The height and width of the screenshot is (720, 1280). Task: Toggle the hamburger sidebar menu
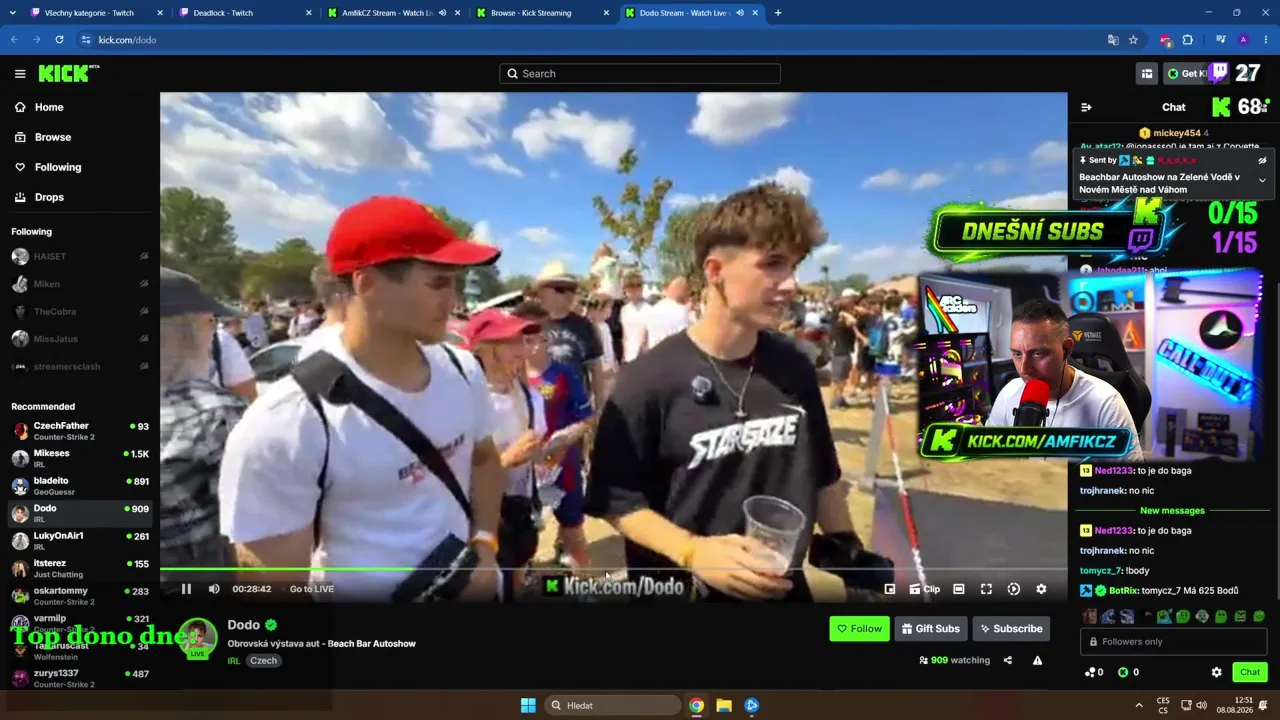point(20,73)
